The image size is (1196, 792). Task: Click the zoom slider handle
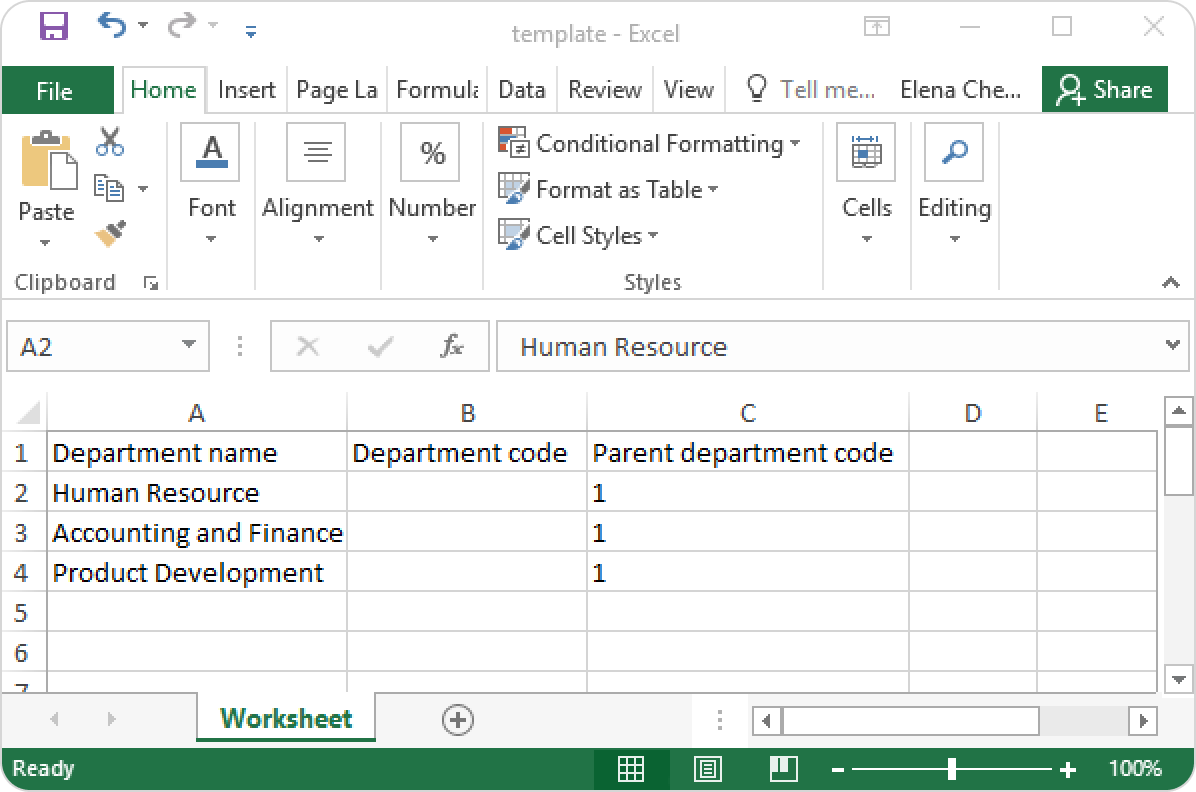(x=951, y=769)
